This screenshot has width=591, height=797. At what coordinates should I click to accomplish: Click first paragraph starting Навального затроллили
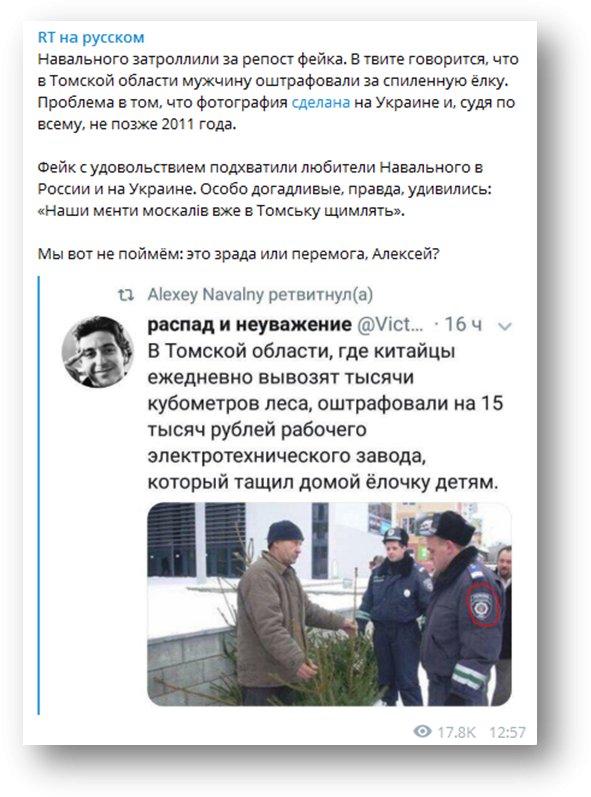[278, 91]
